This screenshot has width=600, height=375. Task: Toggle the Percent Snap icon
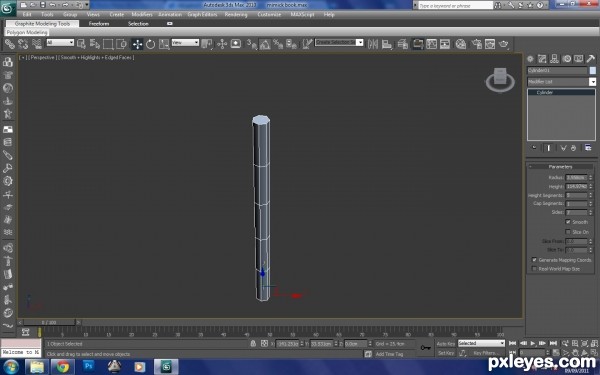278,44
